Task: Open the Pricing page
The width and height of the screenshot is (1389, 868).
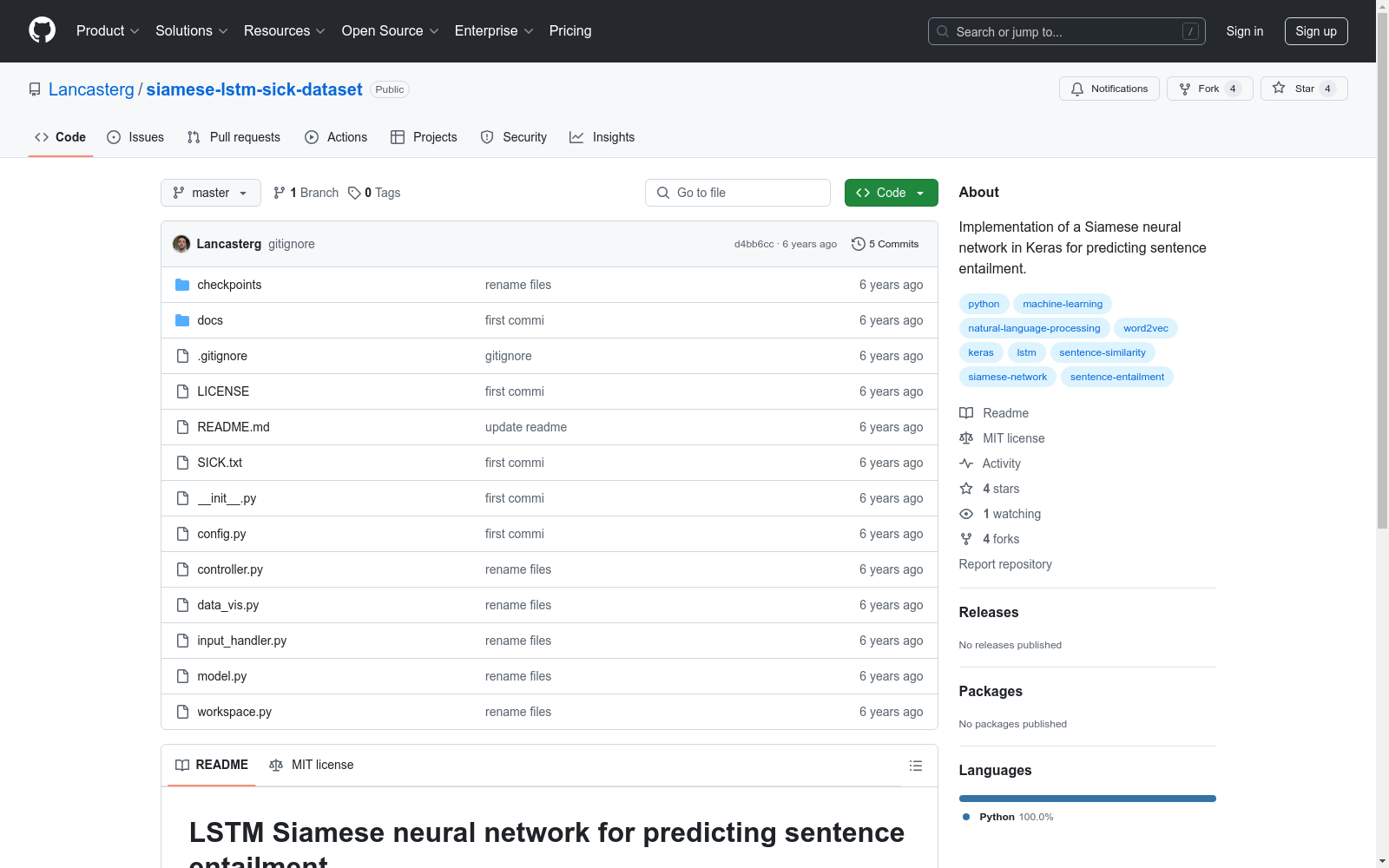Action: click(570, 30)
